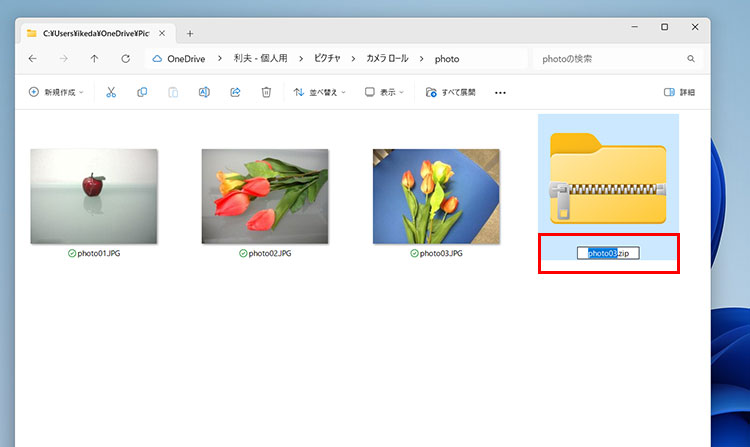Click the forward navigation arrow
The image size is (750, 447).
[x=64, y=59]
